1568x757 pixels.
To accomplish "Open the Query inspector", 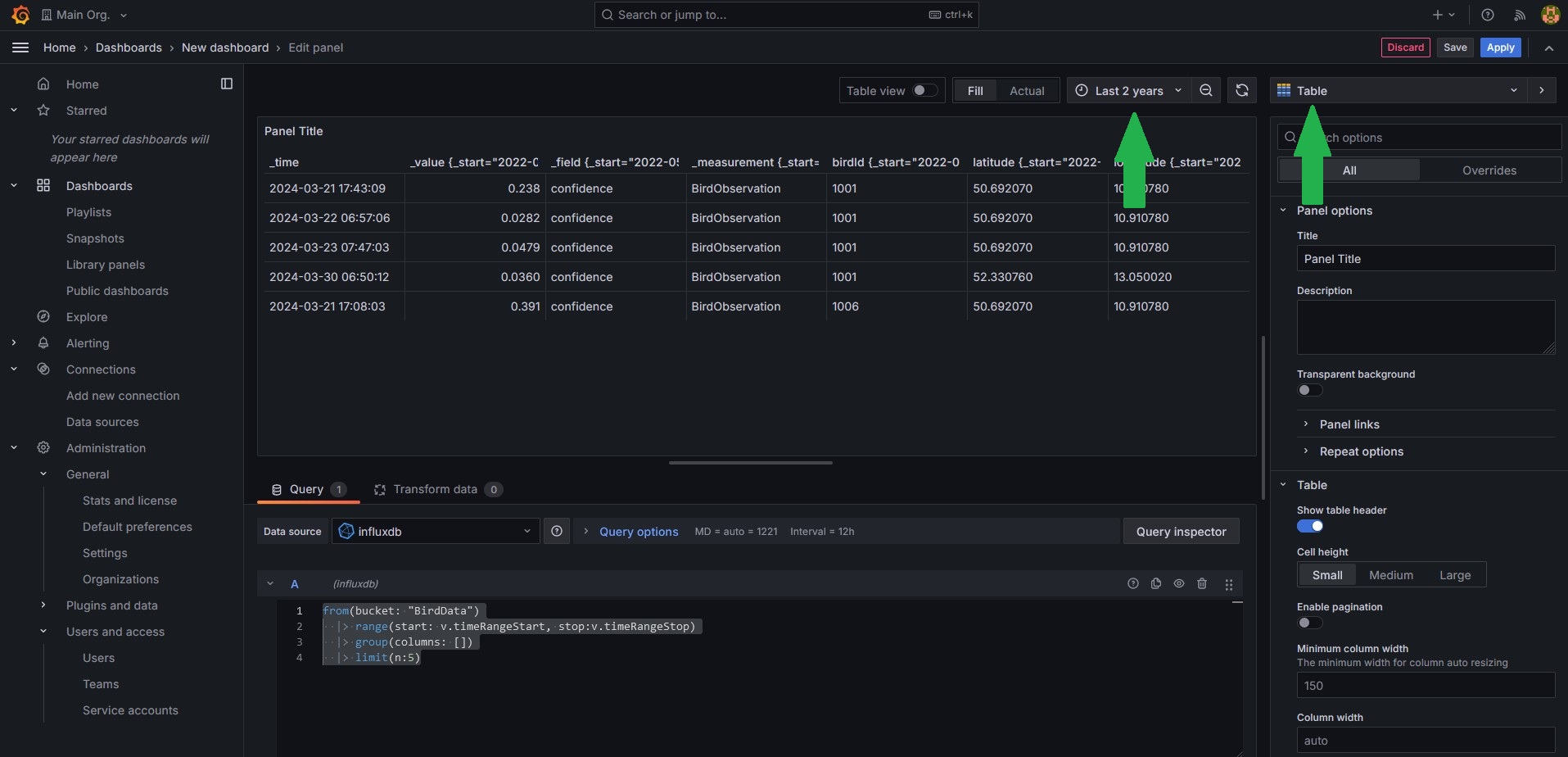I will point(1181,531).
